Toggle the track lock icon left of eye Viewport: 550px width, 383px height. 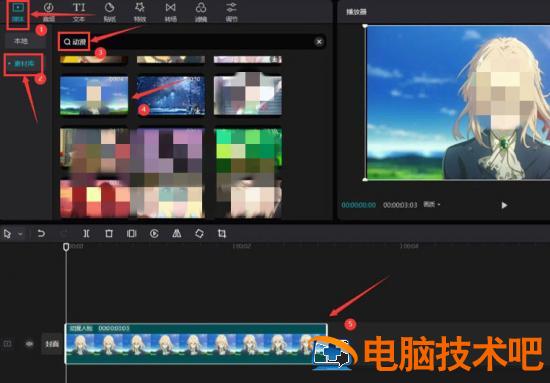click(7, 344)
